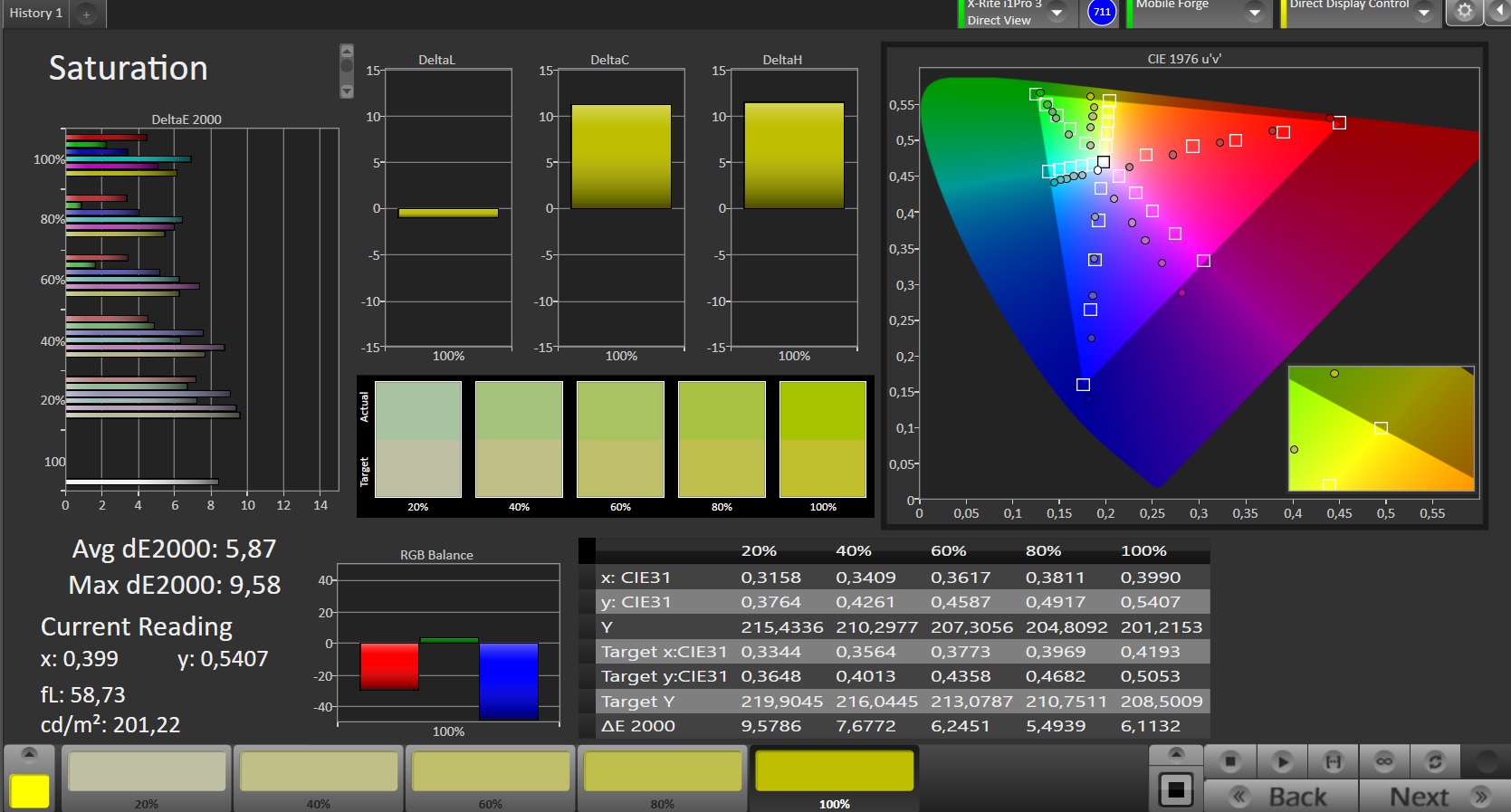Click the single-read bracket icon
The width and height of the screenshot is (1511, 812).
(x=1333, y=762)
